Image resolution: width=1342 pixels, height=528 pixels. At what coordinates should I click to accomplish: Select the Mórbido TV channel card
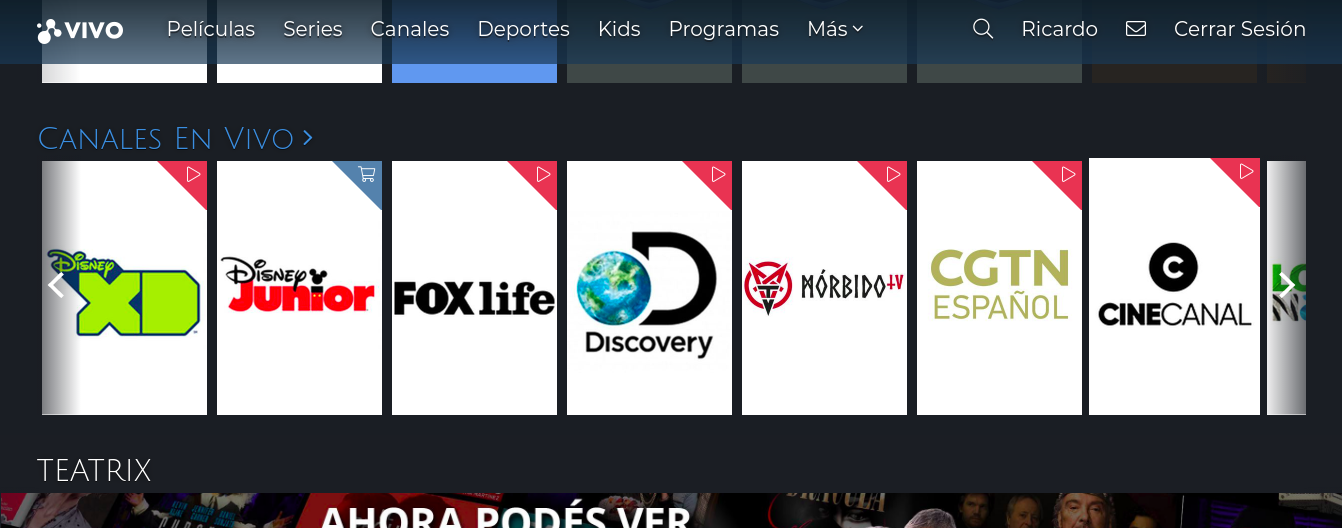824,288
